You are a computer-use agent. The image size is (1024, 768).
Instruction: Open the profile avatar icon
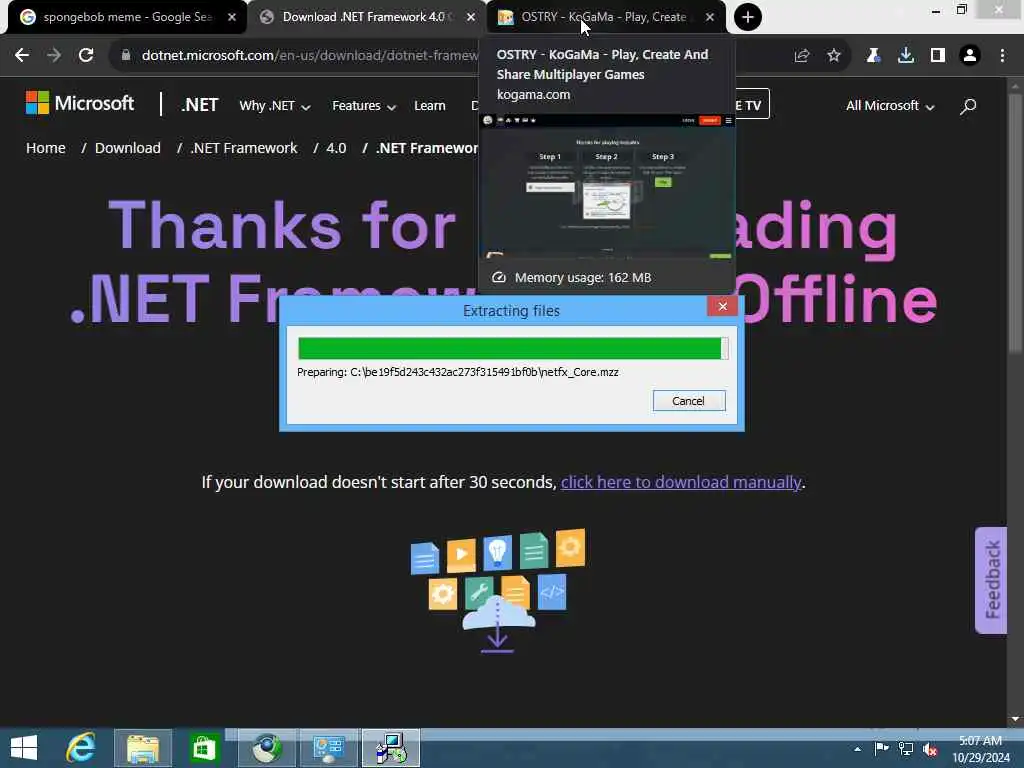[970, 56]
